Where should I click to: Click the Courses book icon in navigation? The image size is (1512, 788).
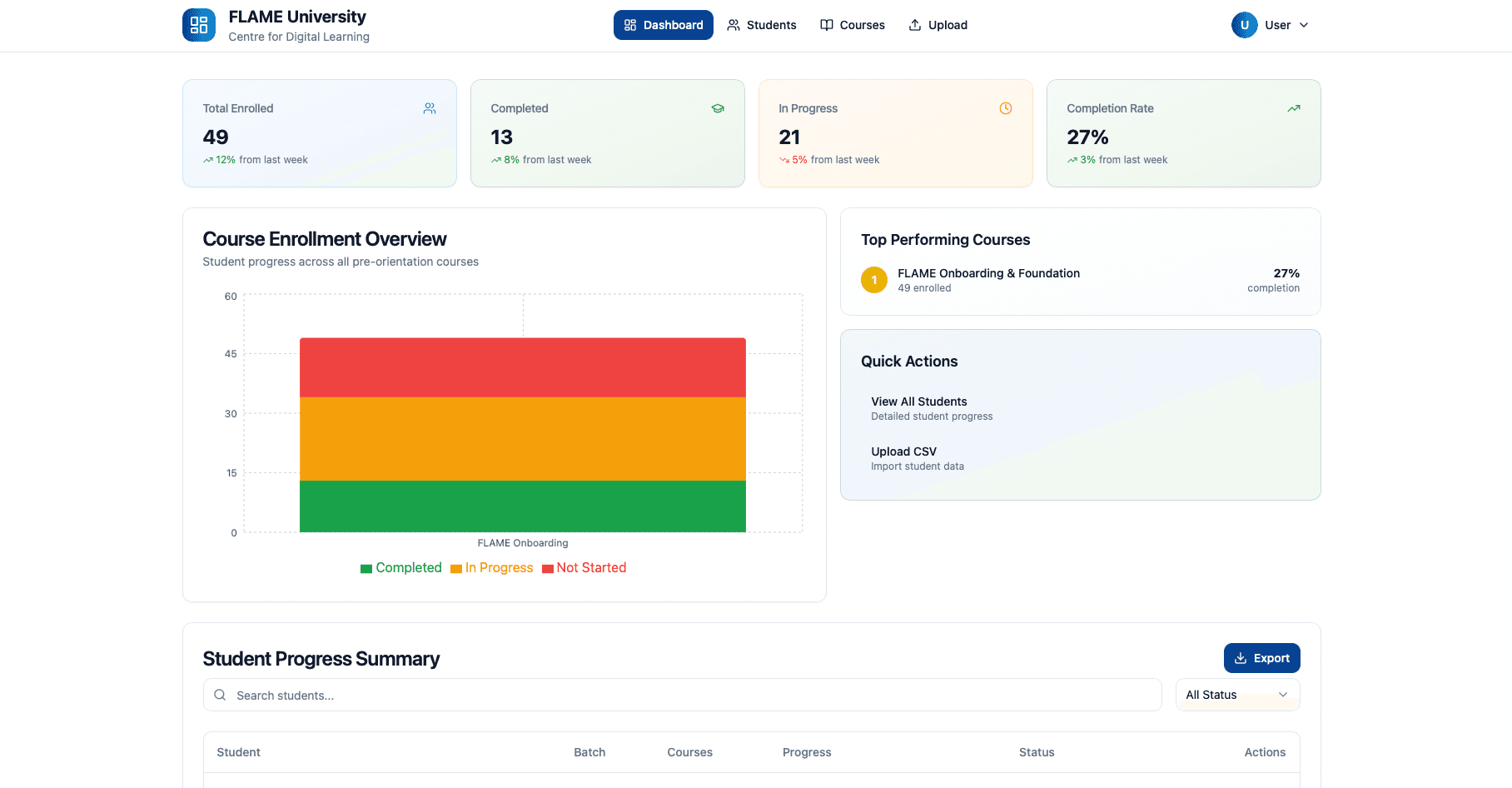click(827, 25)
